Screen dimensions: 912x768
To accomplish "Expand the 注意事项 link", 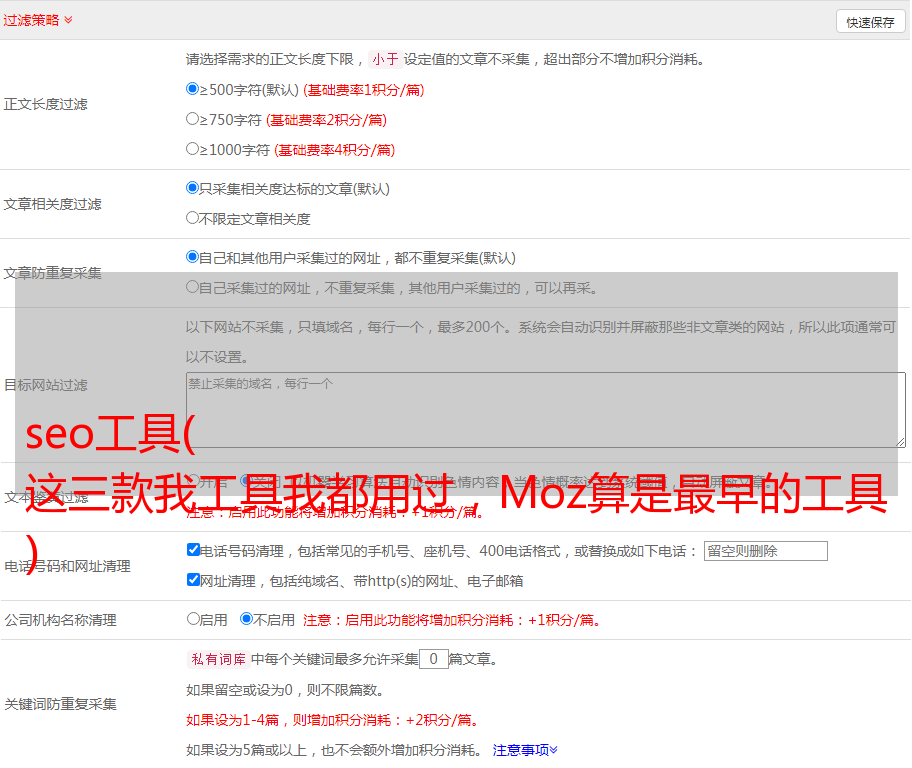I will 525,750.
